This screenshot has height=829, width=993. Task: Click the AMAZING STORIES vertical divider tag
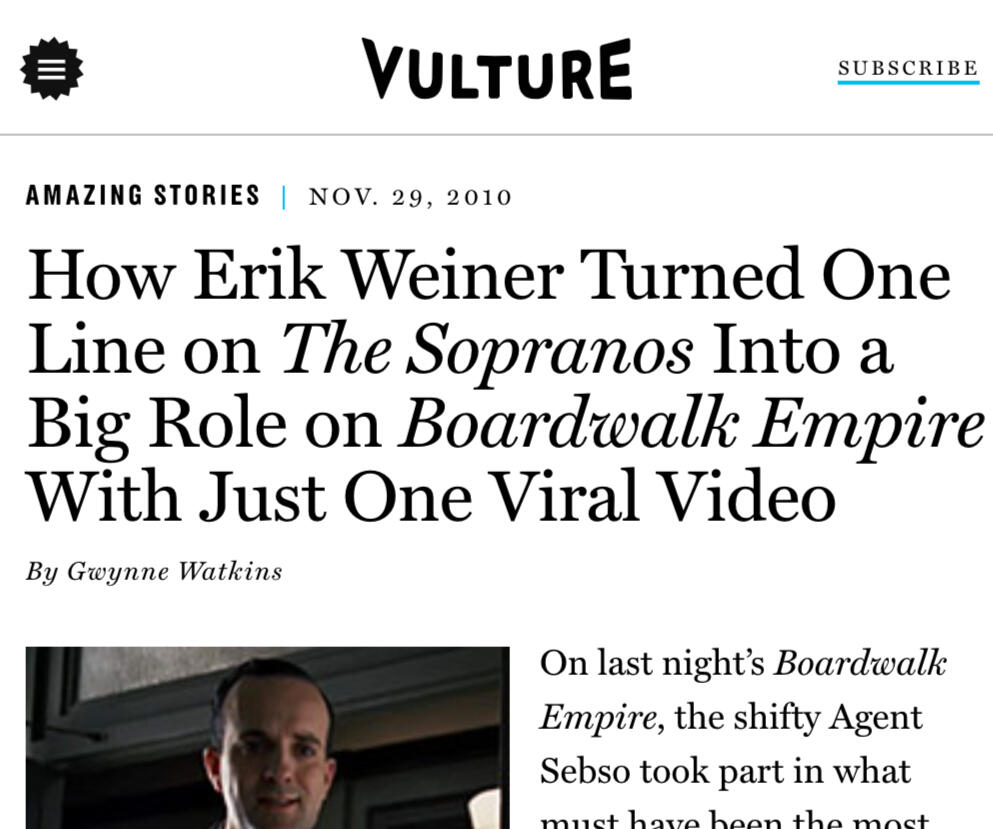[x=283, y=195]
